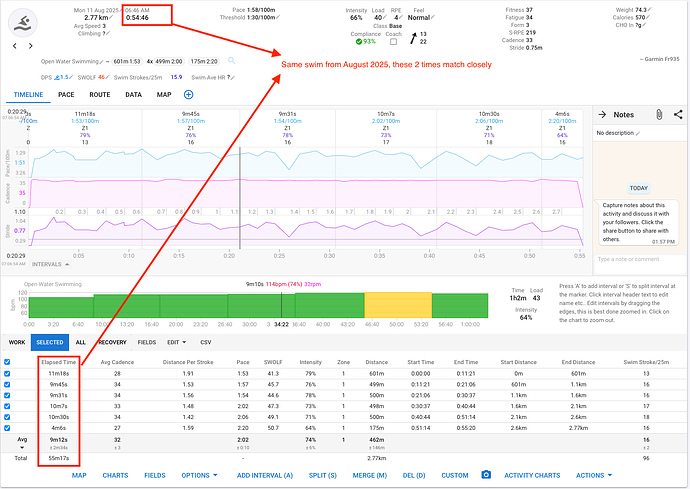Open the Avg summary row dropdown arrow
690x489 pixels.
click(x=22, y=448)
